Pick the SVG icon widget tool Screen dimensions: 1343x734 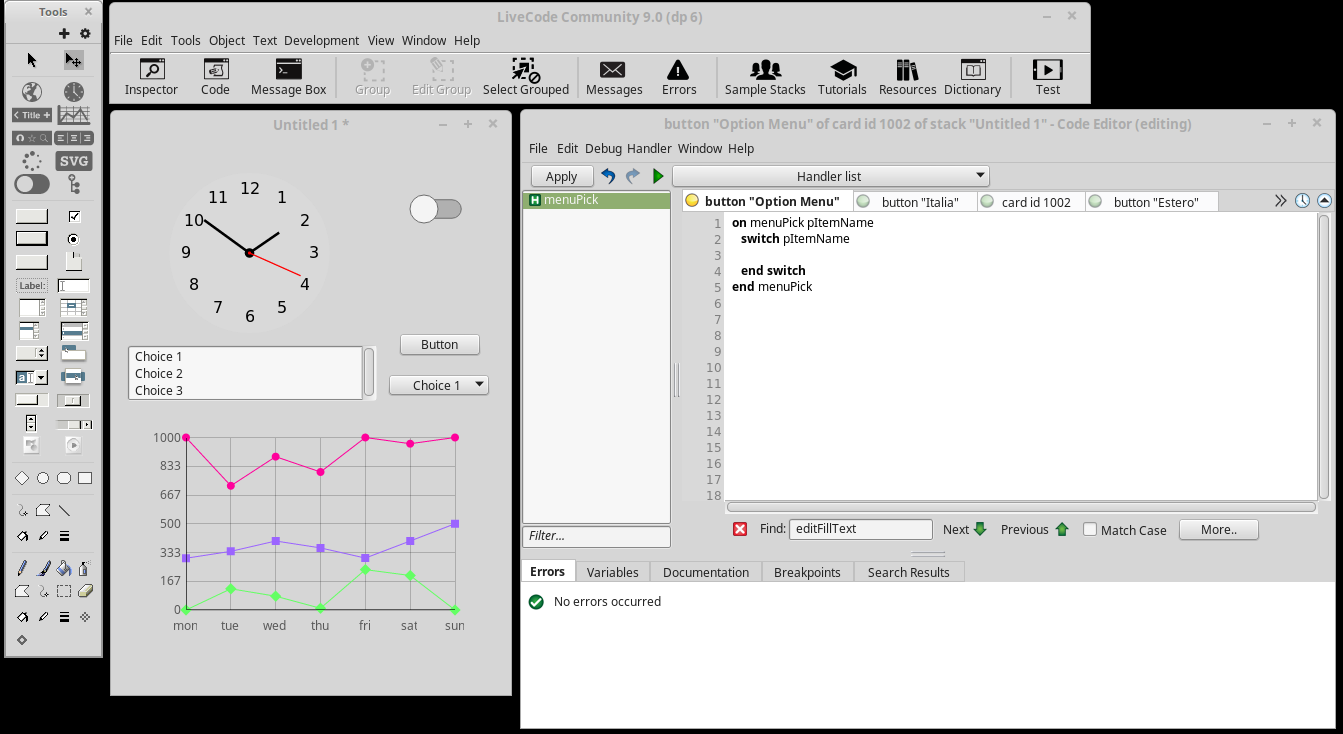[x=74, y=161]
